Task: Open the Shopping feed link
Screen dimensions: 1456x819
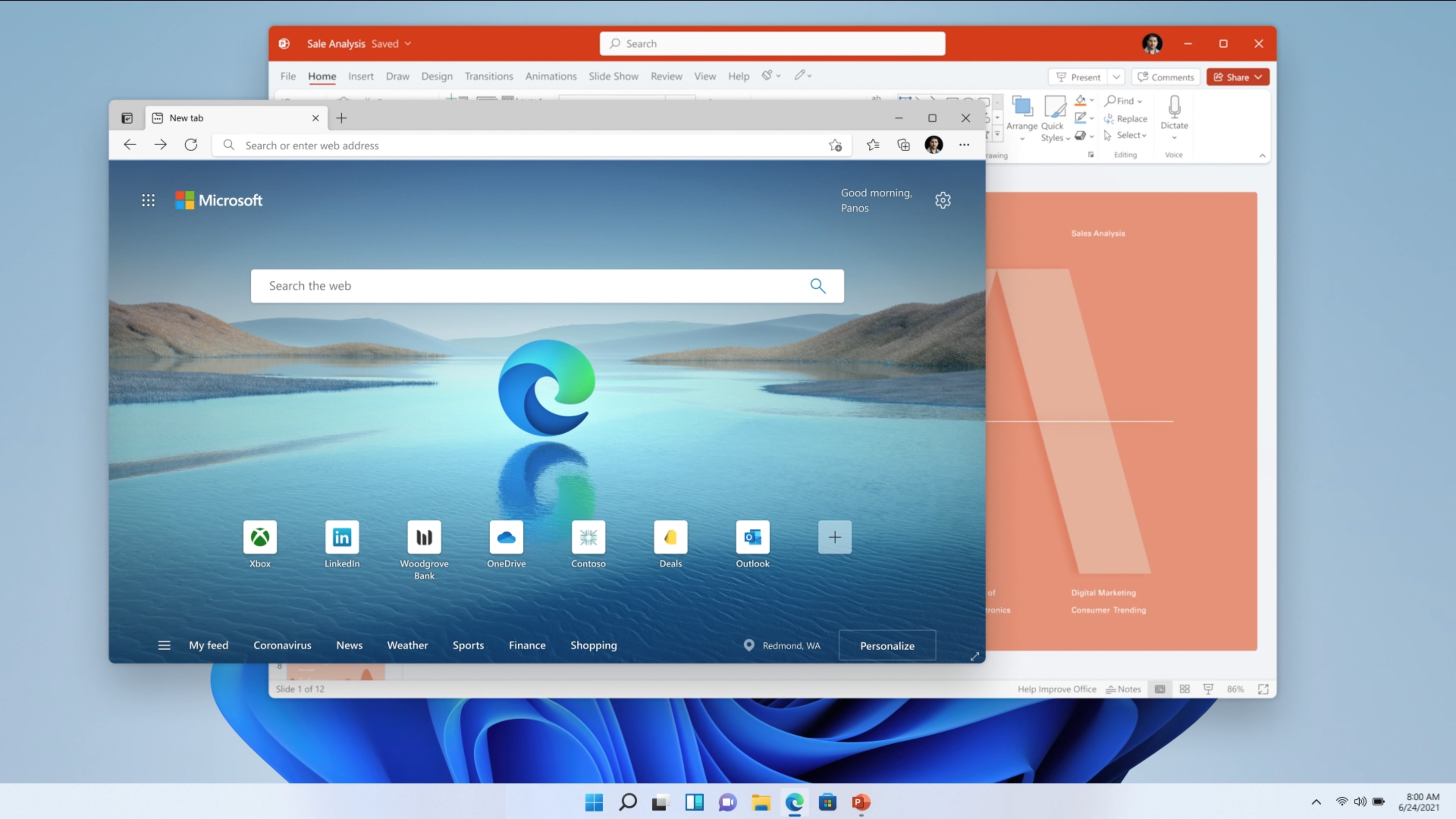Action: tap(593, 645)
